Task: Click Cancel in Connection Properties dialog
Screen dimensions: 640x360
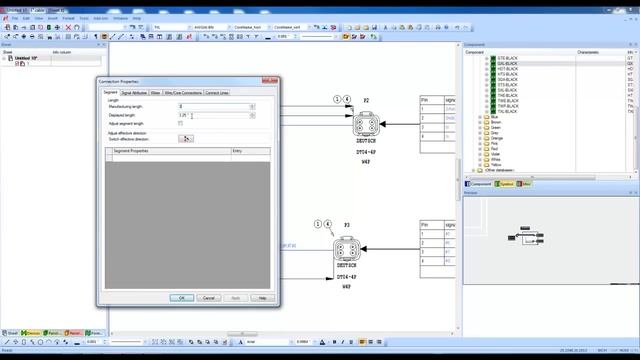Action: pos(209,298)
